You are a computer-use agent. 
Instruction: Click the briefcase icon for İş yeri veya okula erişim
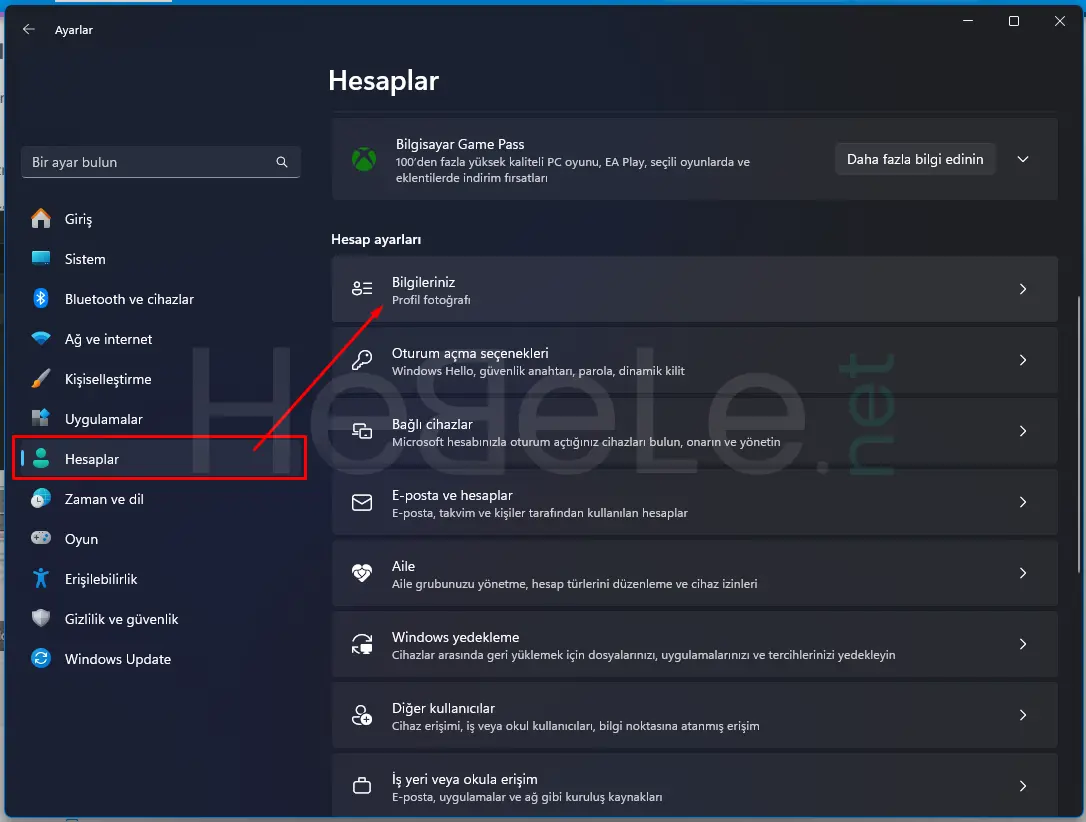coord(362,786)
